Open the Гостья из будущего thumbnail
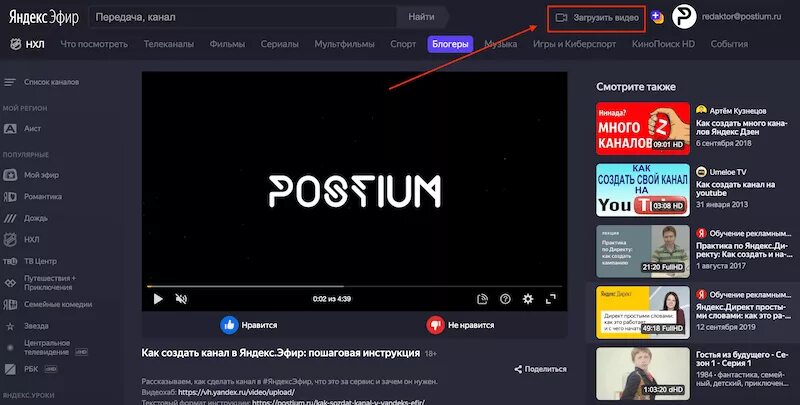 pyautogui.click(x=643, y=374)
